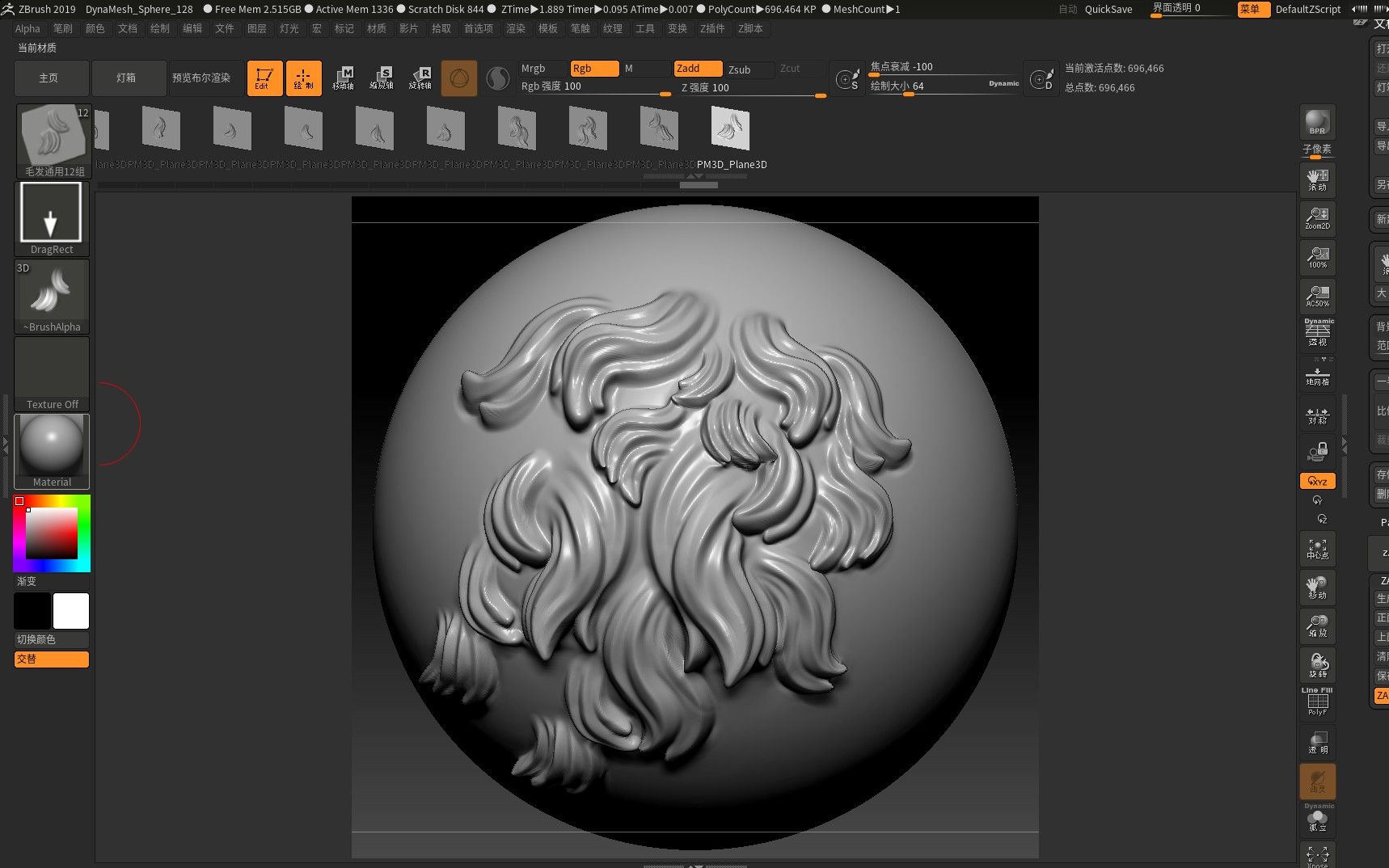The image size is (1389, 868).
Task: Toggle the 透视 perspective view icon
Action: tap(1317, 333)
